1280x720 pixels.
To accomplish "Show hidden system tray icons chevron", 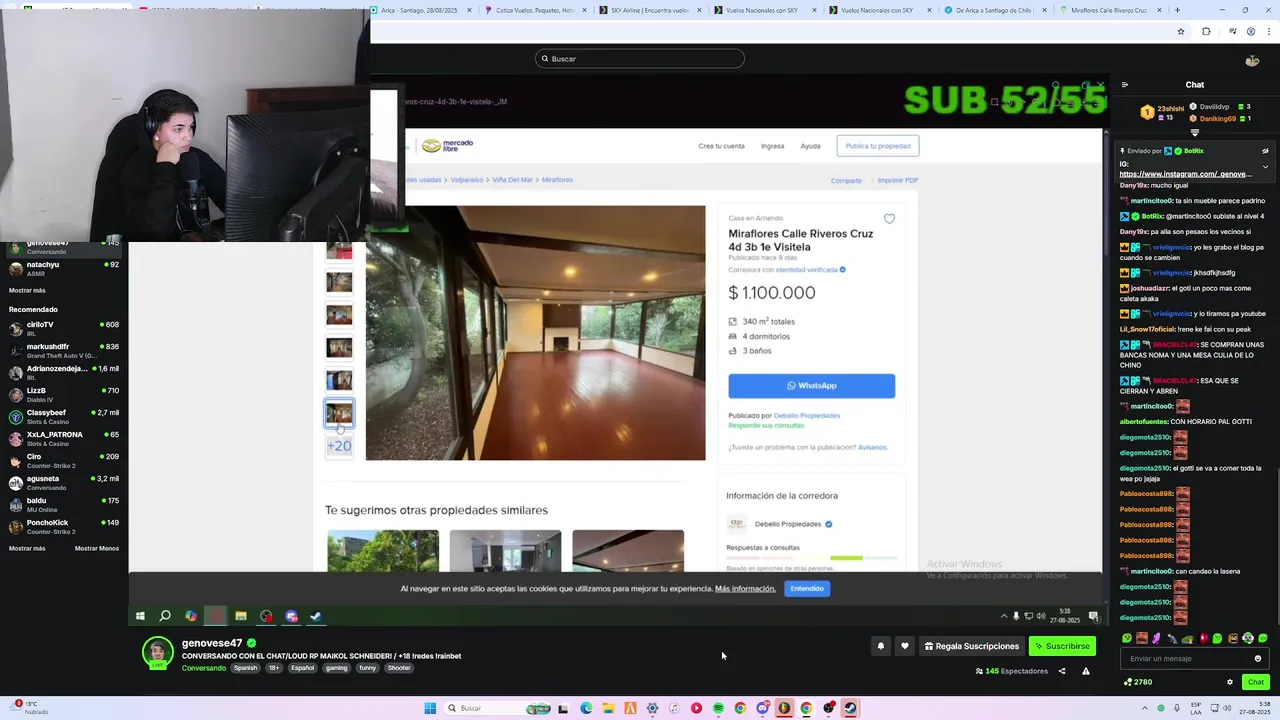I will coord(1145,708).
